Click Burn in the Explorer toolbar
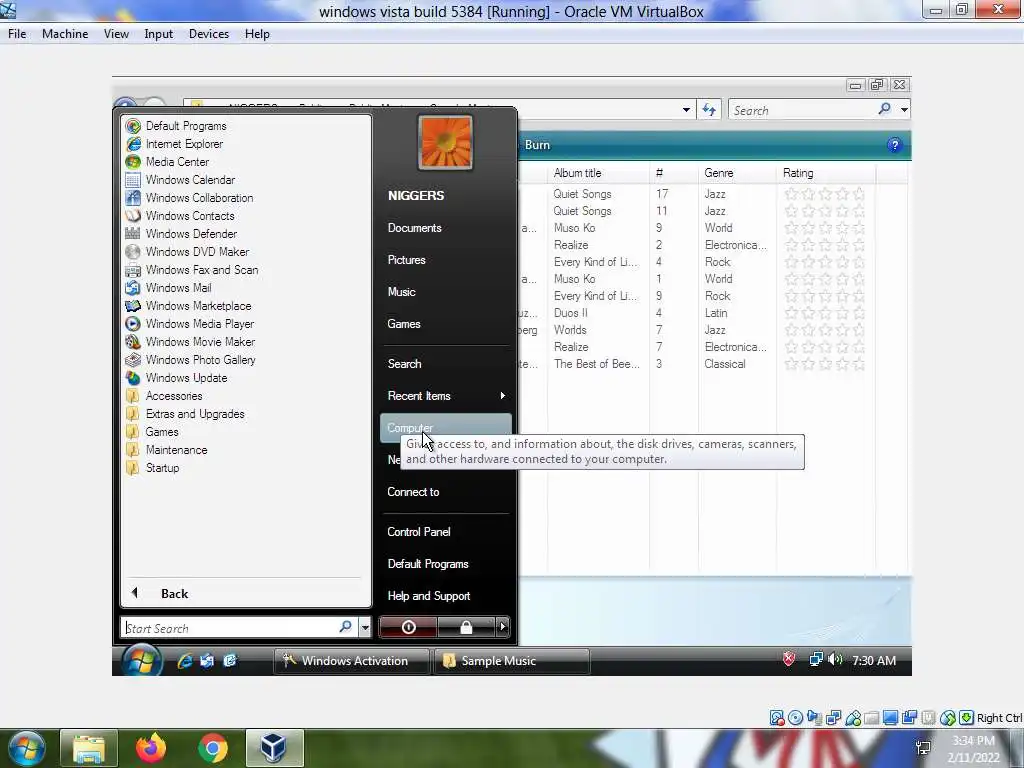The image size is (1024, 768). (x=537, y=145)
